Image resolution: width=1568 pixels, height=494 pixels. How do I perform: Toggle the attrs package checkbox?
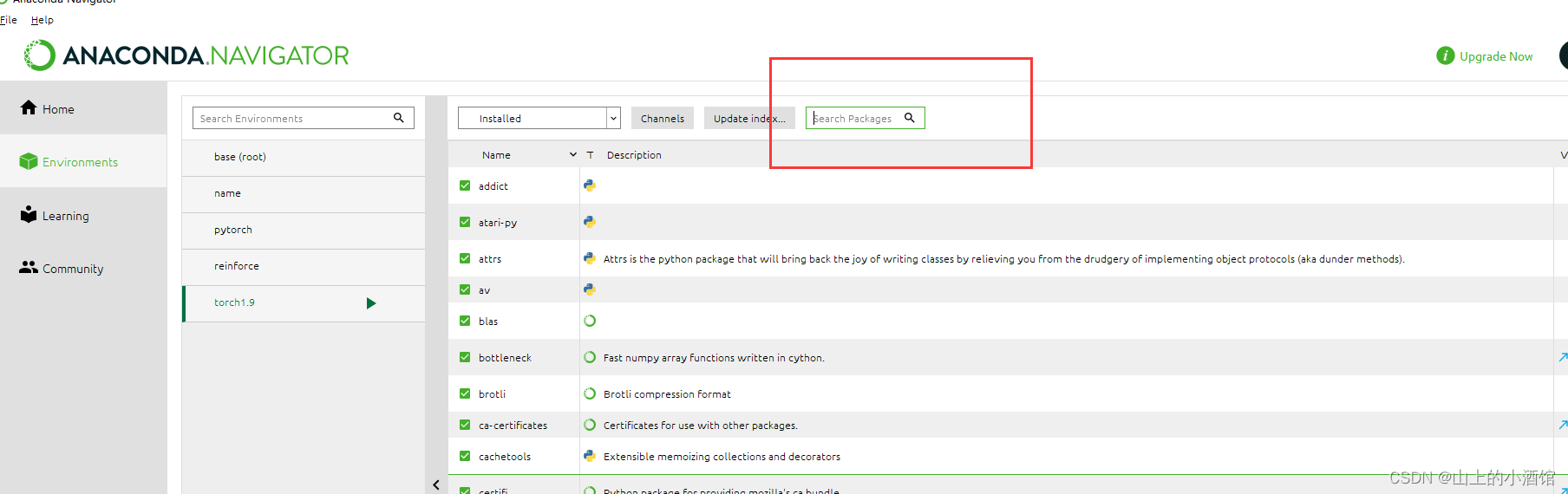tap(465, 258)
